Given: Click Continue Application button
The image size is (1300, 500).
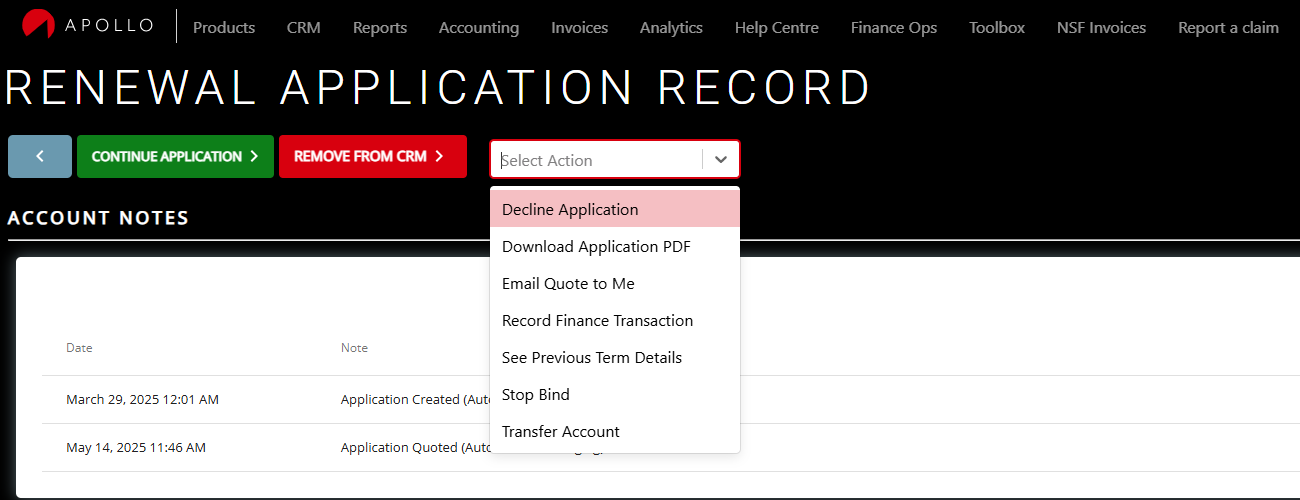Looking at the screenshot, I should click(x=175, y=157).
